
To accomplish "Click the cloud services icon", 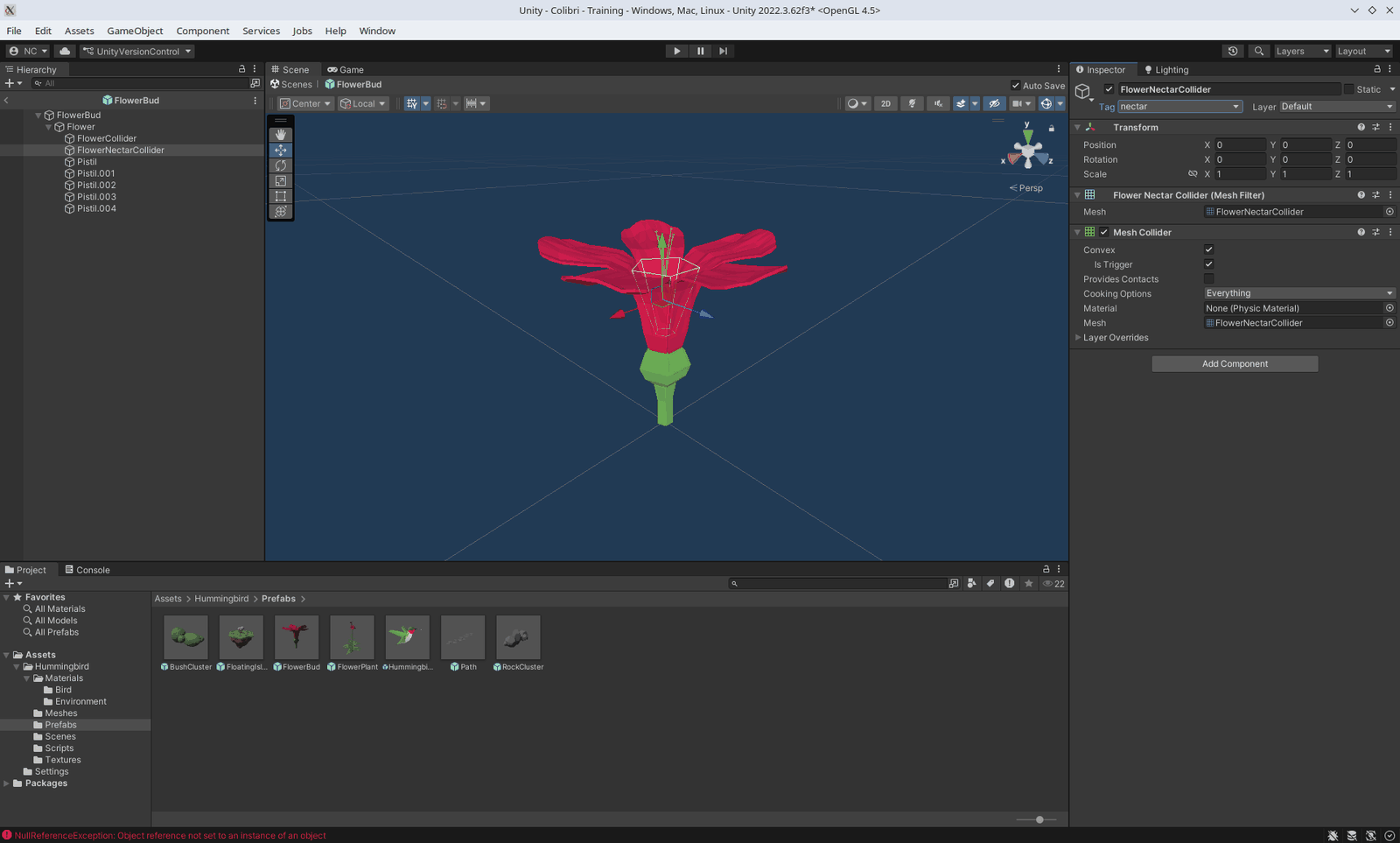I will click(x=65, y=51).
